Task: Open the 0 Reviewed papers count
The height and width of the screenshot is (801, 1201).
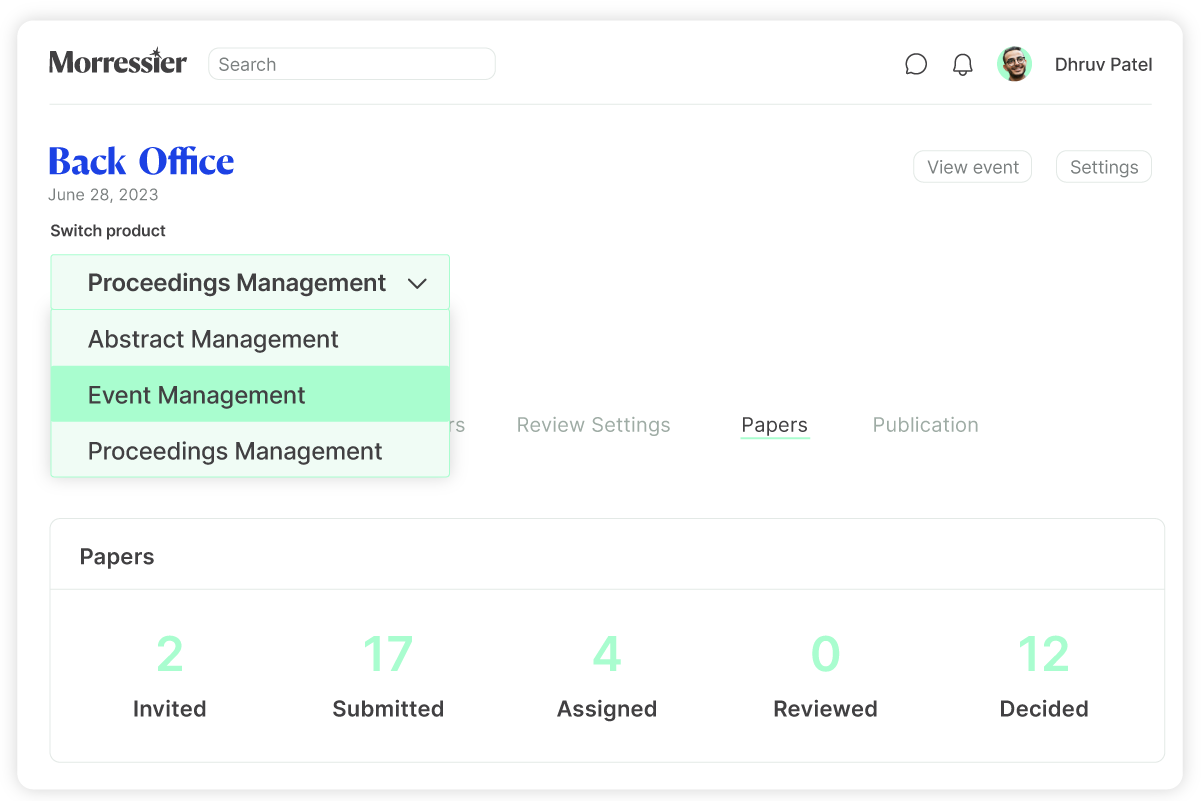Action: coord(825,675)
